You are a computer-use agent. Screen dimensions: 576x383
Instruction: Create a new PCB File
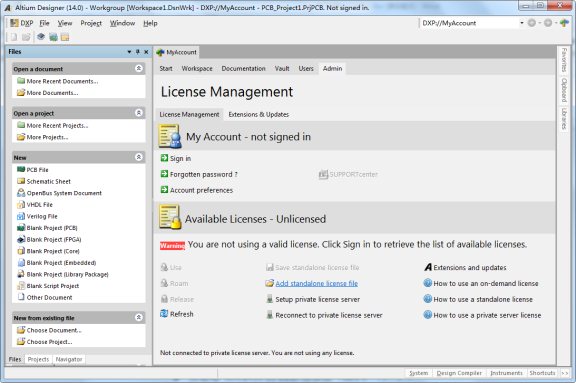(33, 170)
